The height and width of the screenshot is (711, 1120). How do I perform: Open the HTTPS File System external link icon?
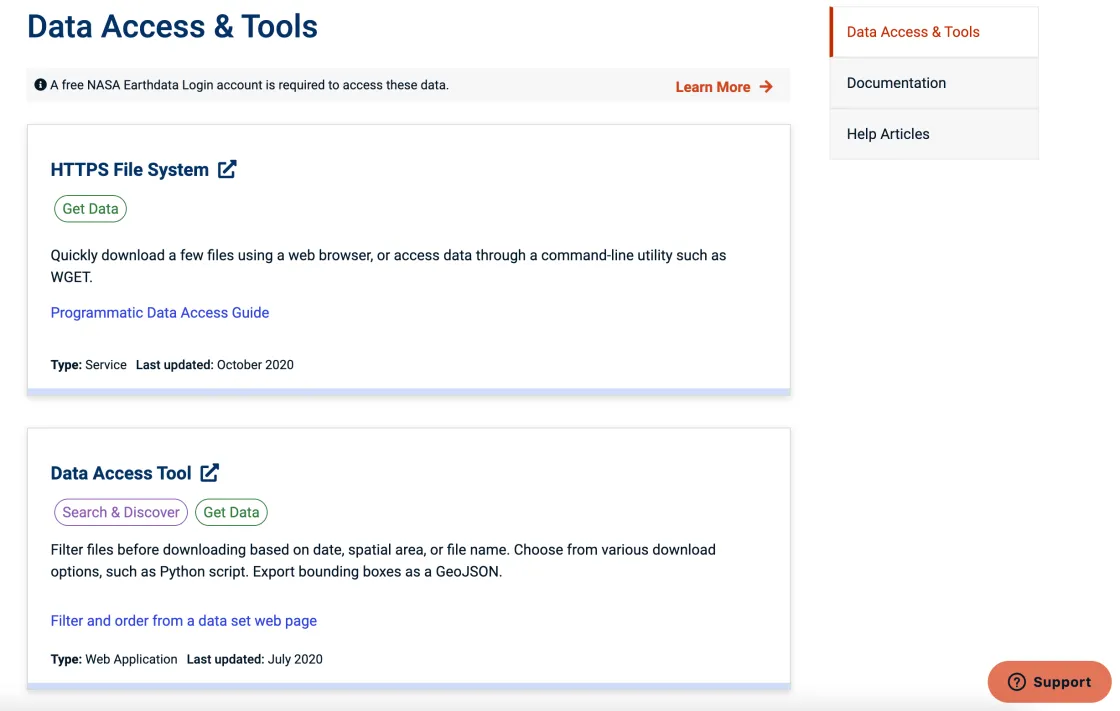(227, 169)
